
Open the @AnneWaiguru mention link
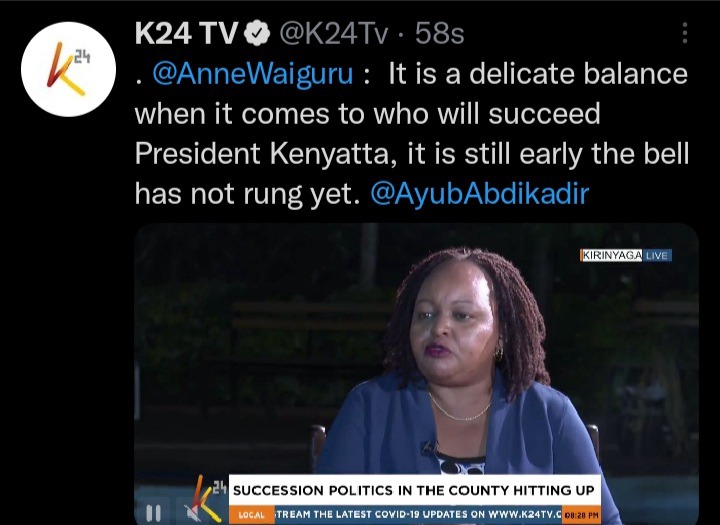253,73
